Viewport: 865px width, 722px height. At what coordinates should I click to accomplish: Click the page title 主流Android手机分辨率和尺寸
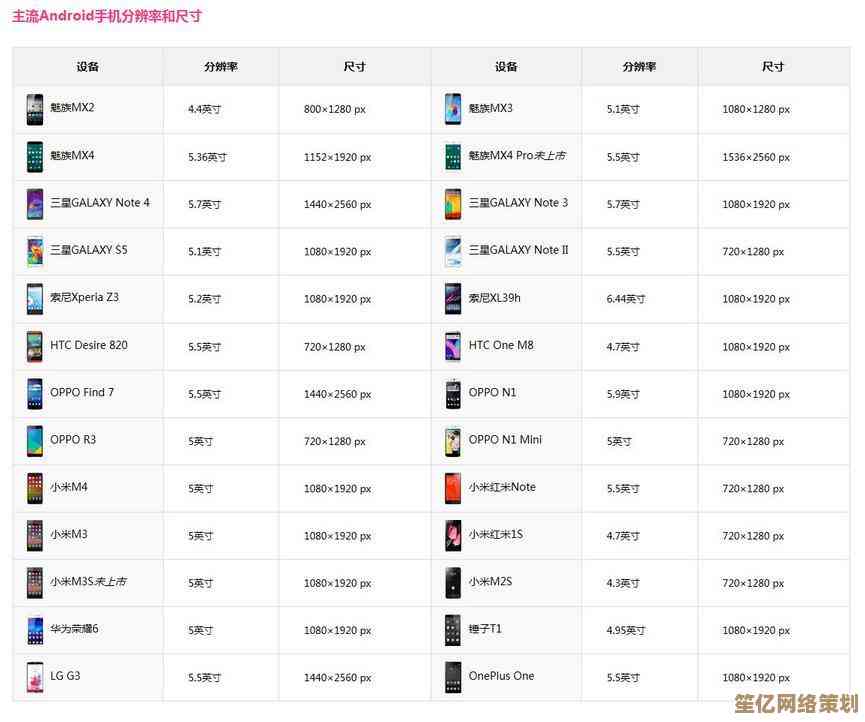click(x=107, y=17)
